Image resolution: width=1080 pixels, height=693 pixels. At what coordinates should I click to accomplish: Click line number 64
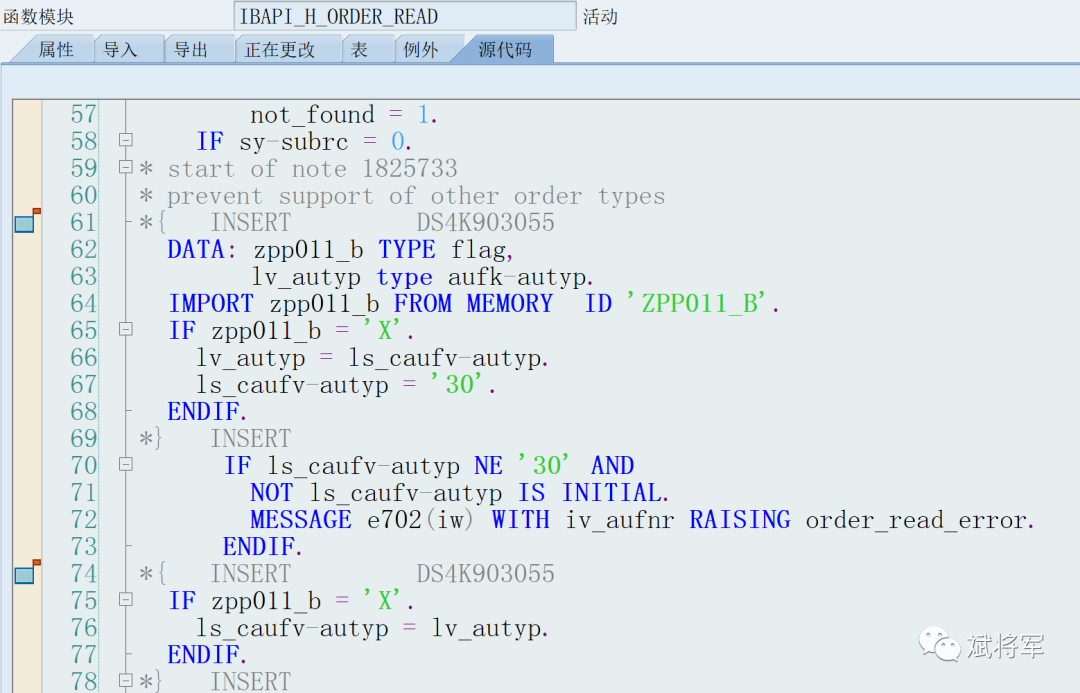[84, 303]
